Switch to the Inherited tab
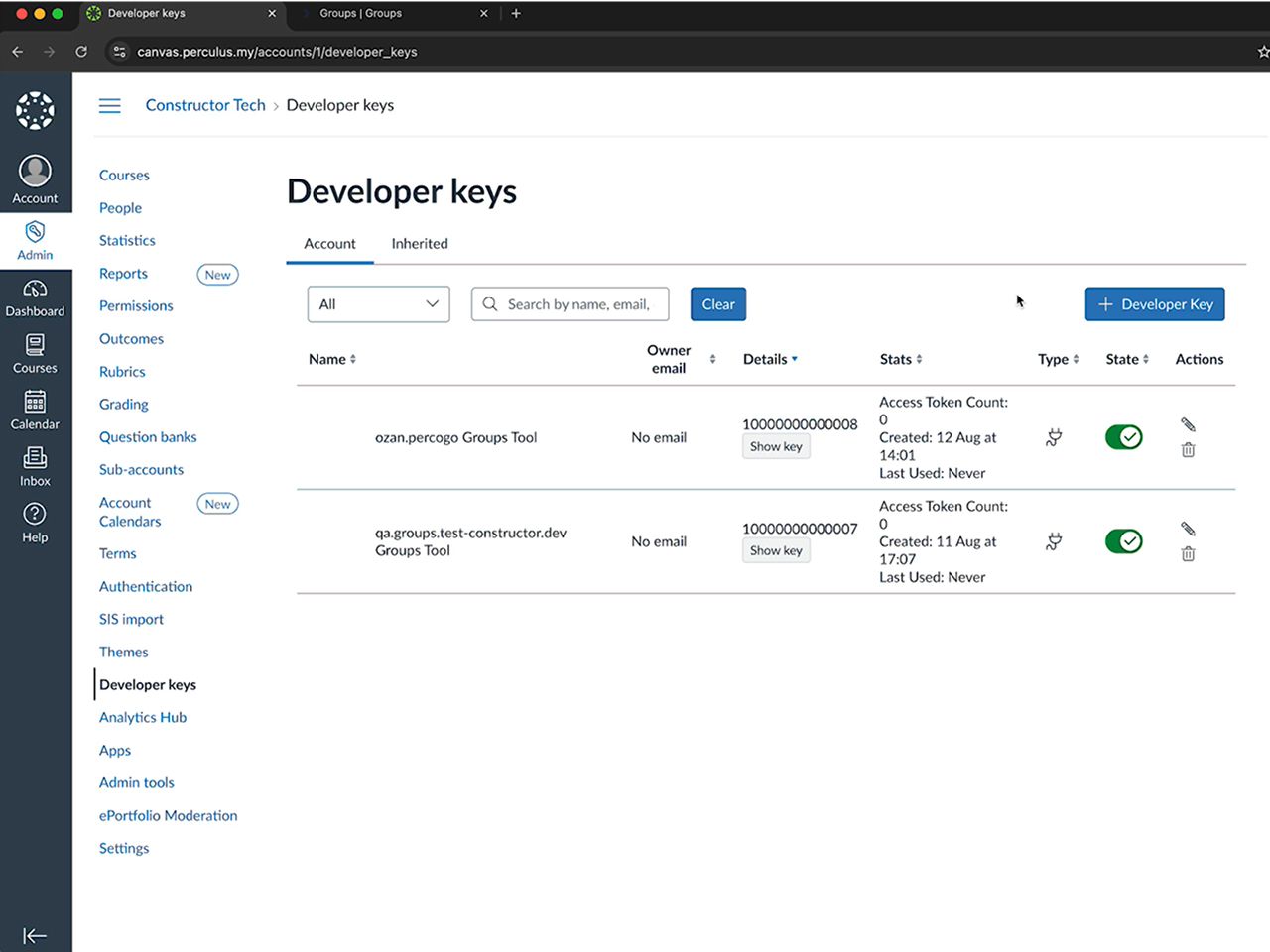Image resolution: width=1270 pixels, height=952 pixels. click(419, 244)
